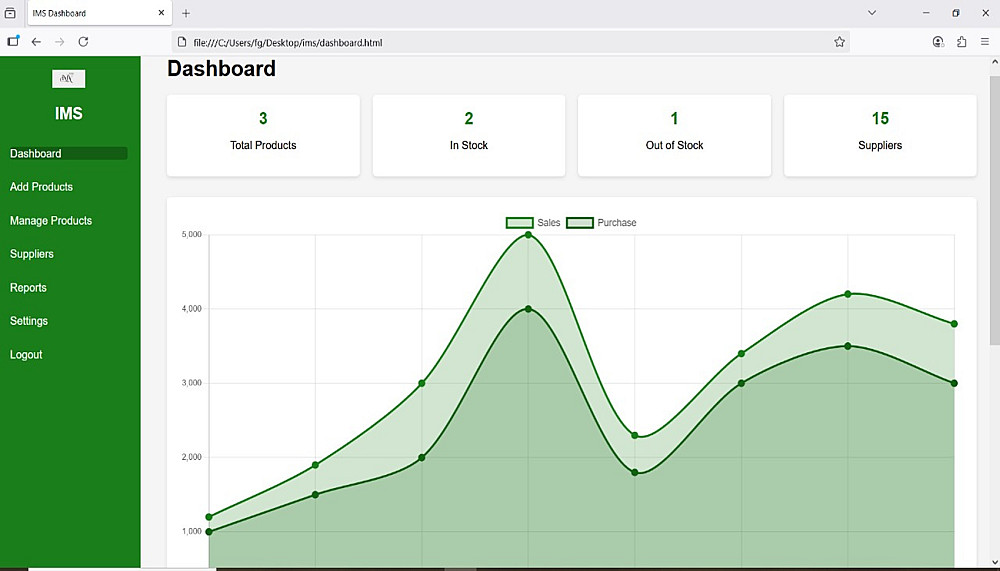Navigate to Add Products
1000x571 pixels.
click(x=41, y=187)
